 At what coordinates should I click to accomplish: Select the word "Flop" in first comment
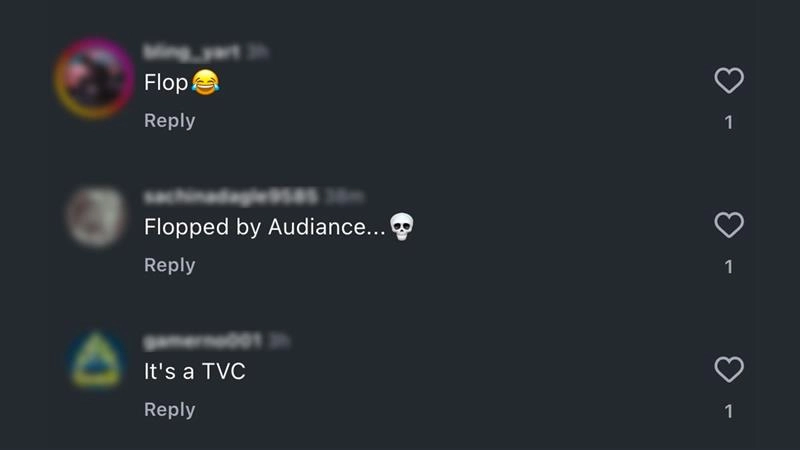[x=166, y=83]
